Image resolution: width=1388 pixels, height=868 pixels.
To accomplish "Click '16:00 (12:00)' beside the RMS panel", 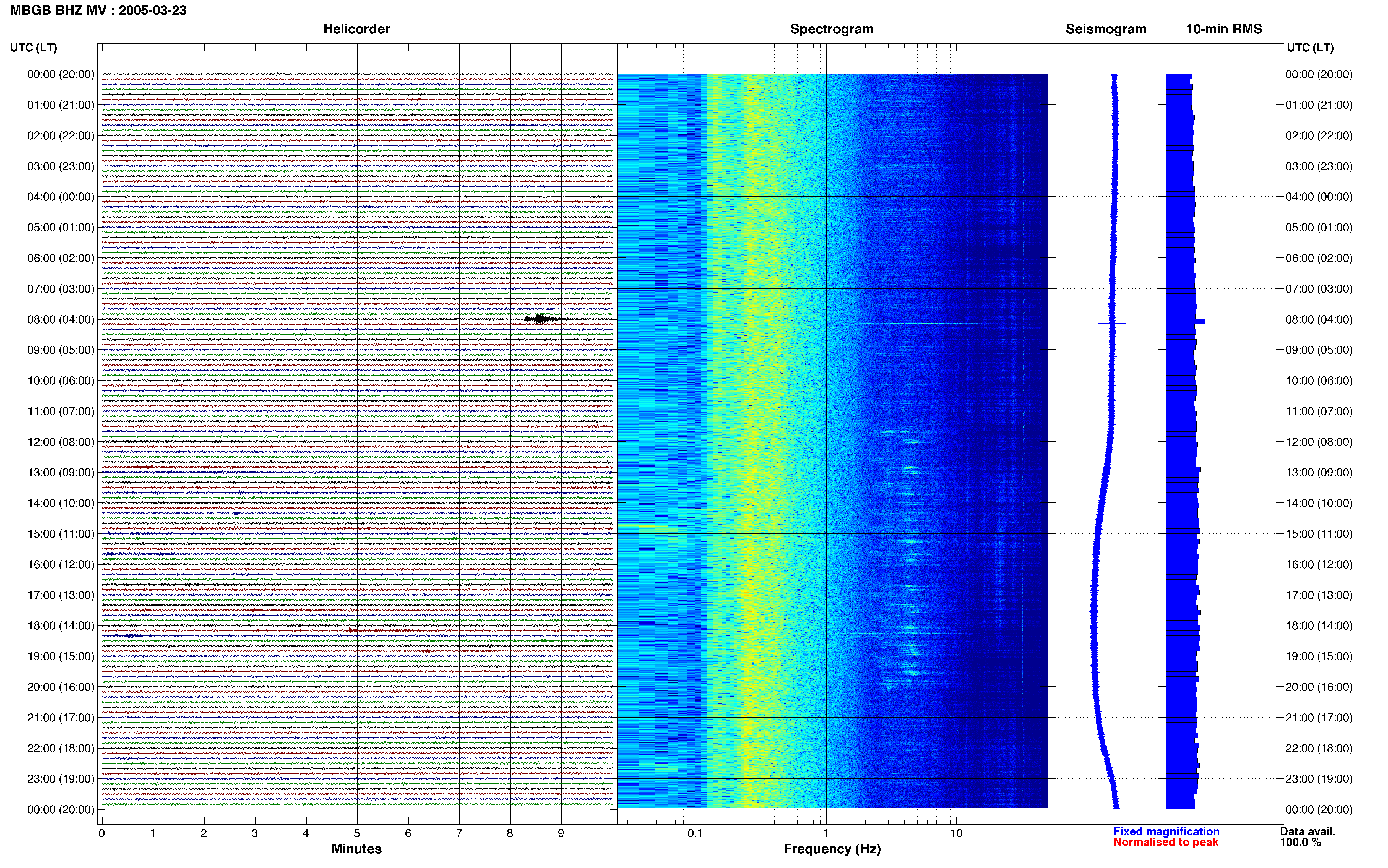I will pos(1319,565).
